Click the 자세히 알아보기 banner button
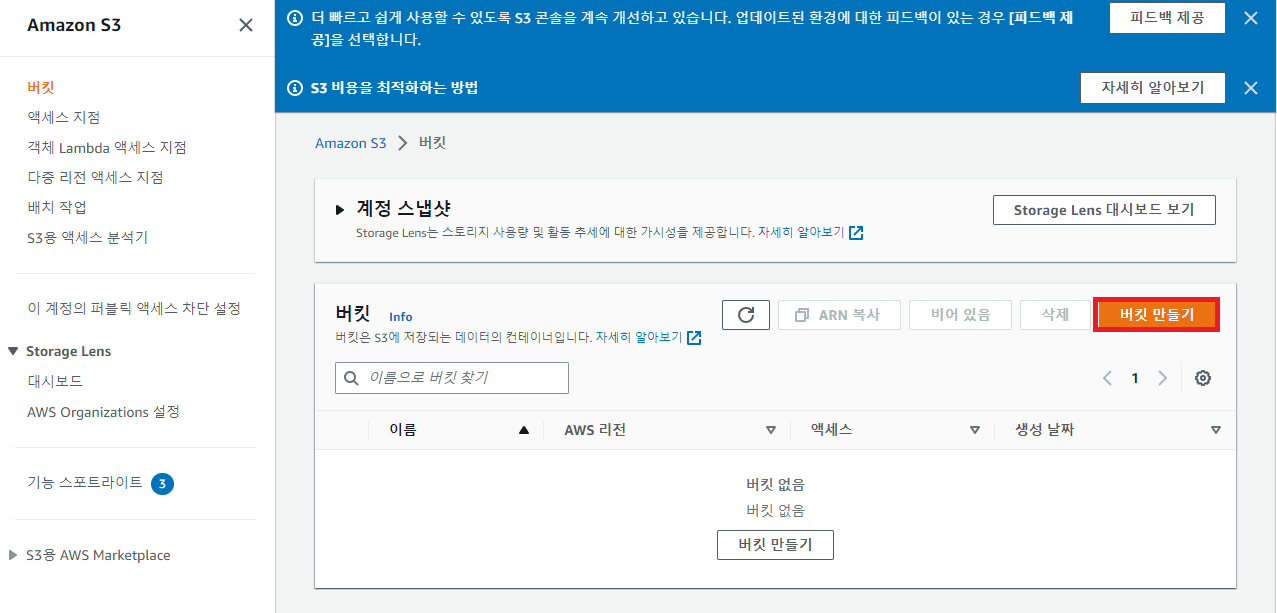This screenshot has height=613, width=1277. point(1153,88)
